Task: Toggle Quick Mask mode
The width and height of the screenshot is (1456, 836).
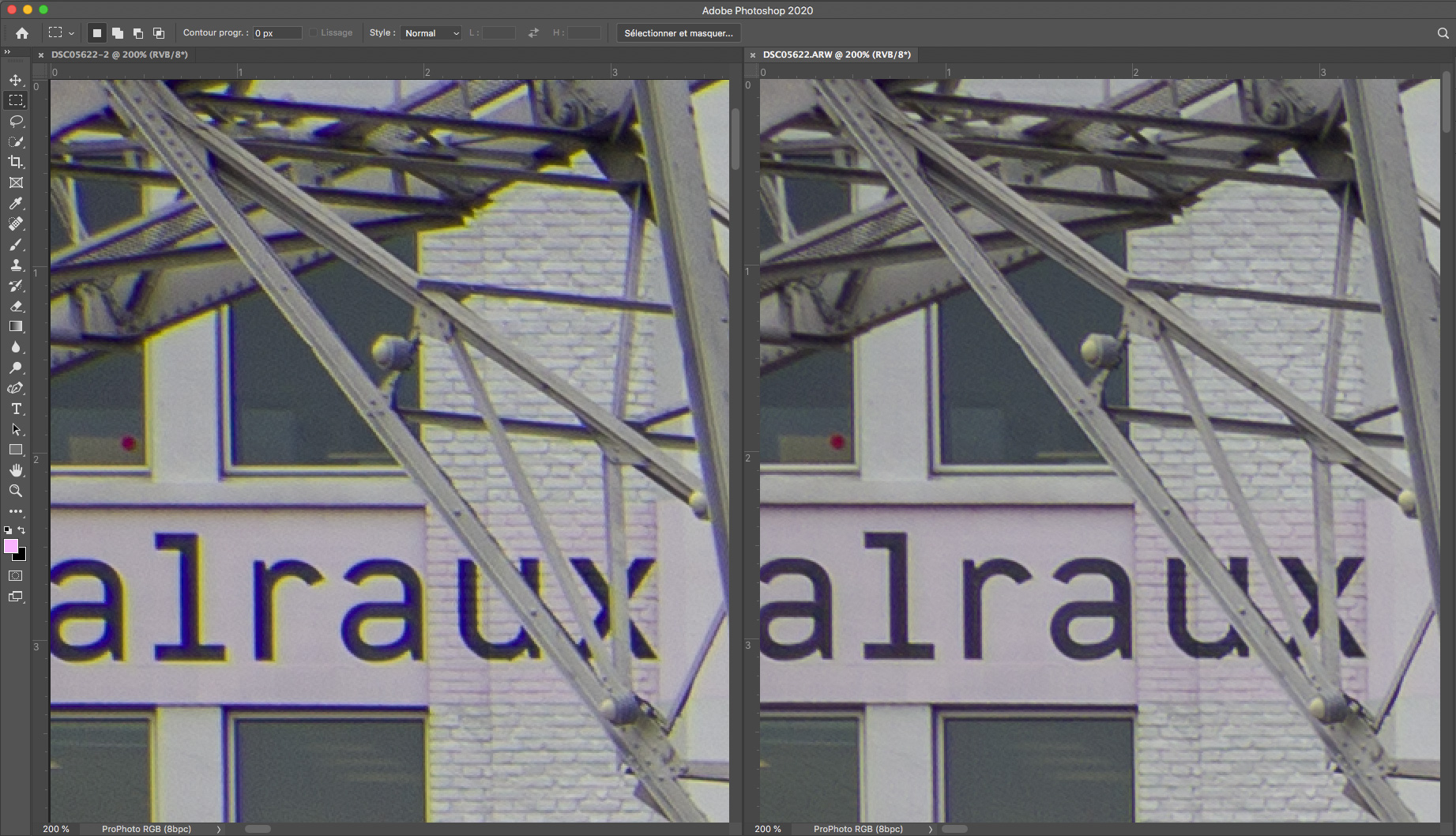Action: tap(16, 576)
